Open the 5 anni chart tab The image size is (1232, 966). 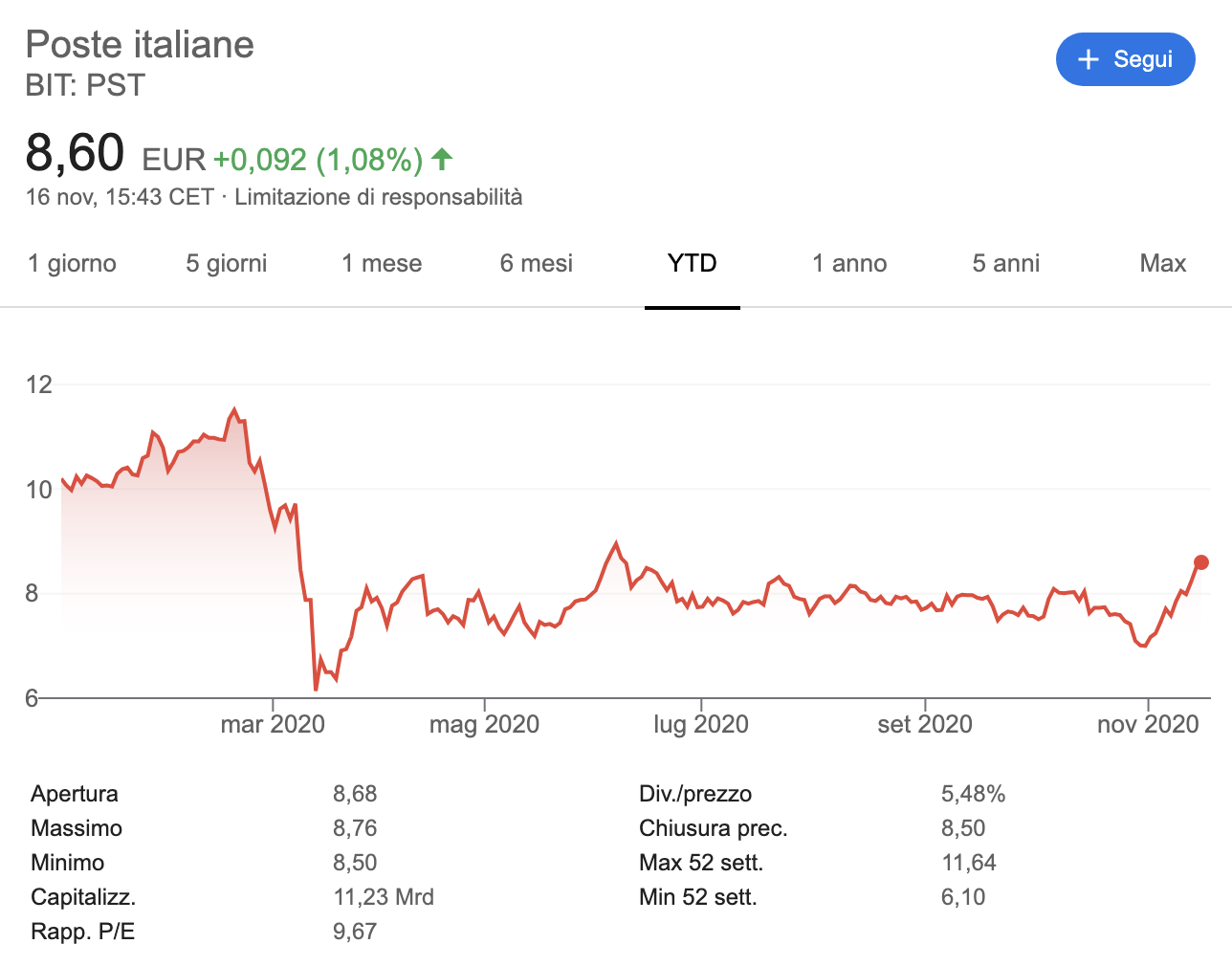point(1005,263)
